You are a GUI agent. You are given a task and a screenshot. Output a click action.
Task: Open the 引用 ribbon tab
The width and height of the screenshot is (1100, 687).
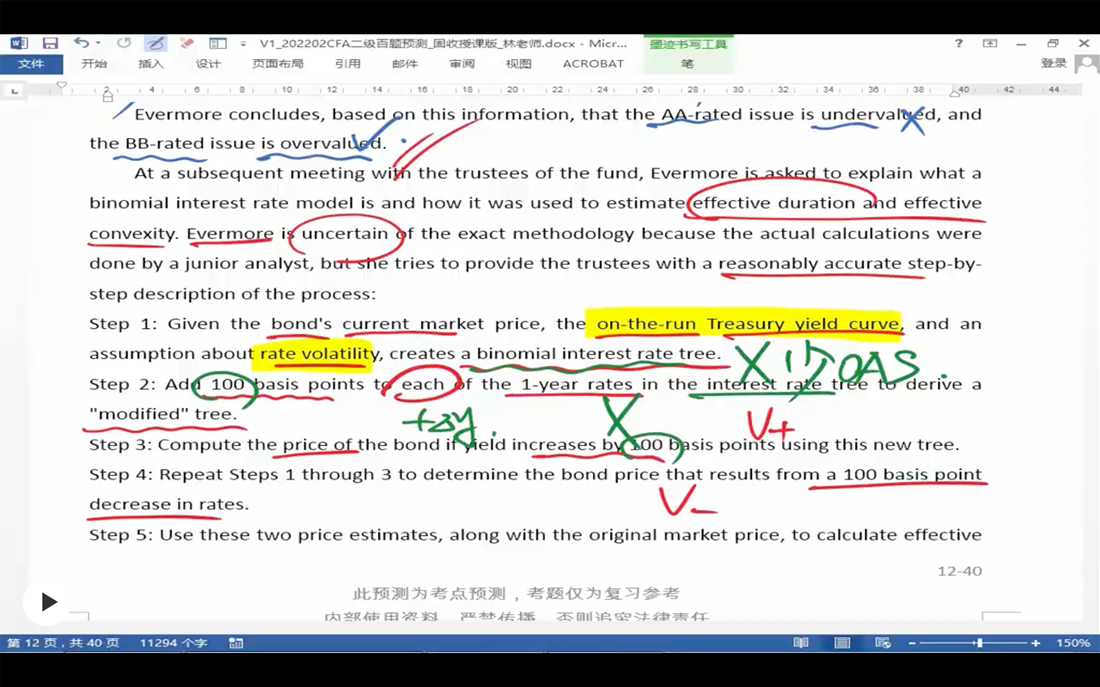[x=347, y=64]
